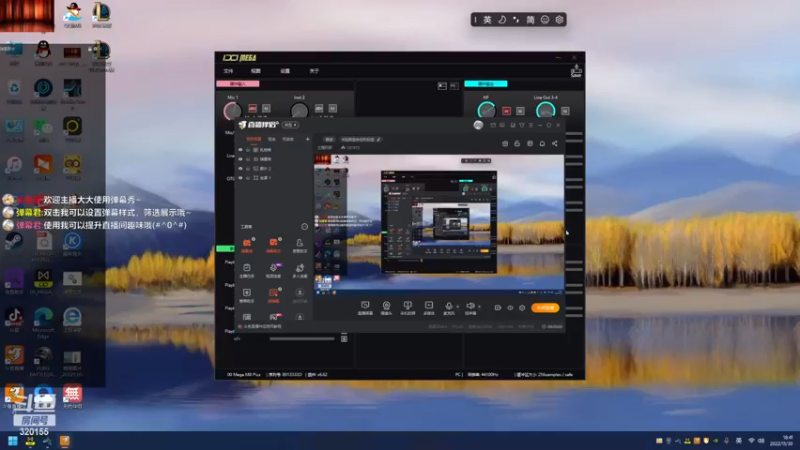Click the speaker icon in streaming toolbar
Image resolution: width=800 pixels, height=450 pixels.
[x=470, y=307]
